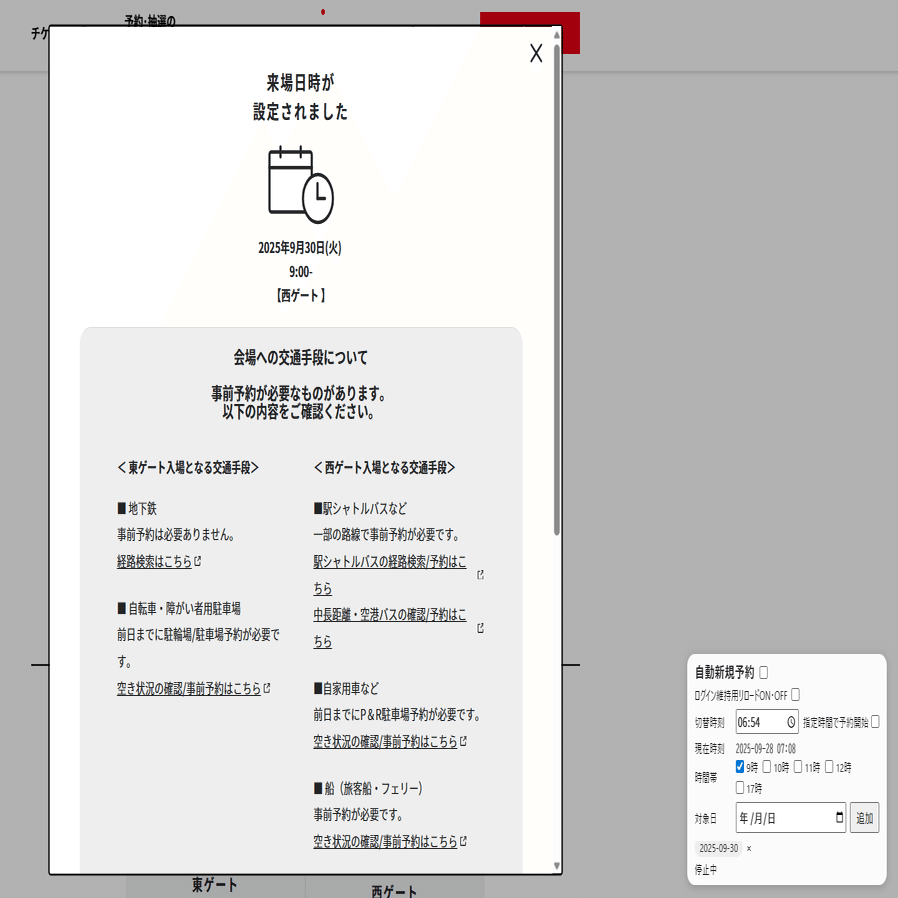Select 西ゲート tab behind the dialog
This screenshot has height=898, width=898.
[395, 889]
